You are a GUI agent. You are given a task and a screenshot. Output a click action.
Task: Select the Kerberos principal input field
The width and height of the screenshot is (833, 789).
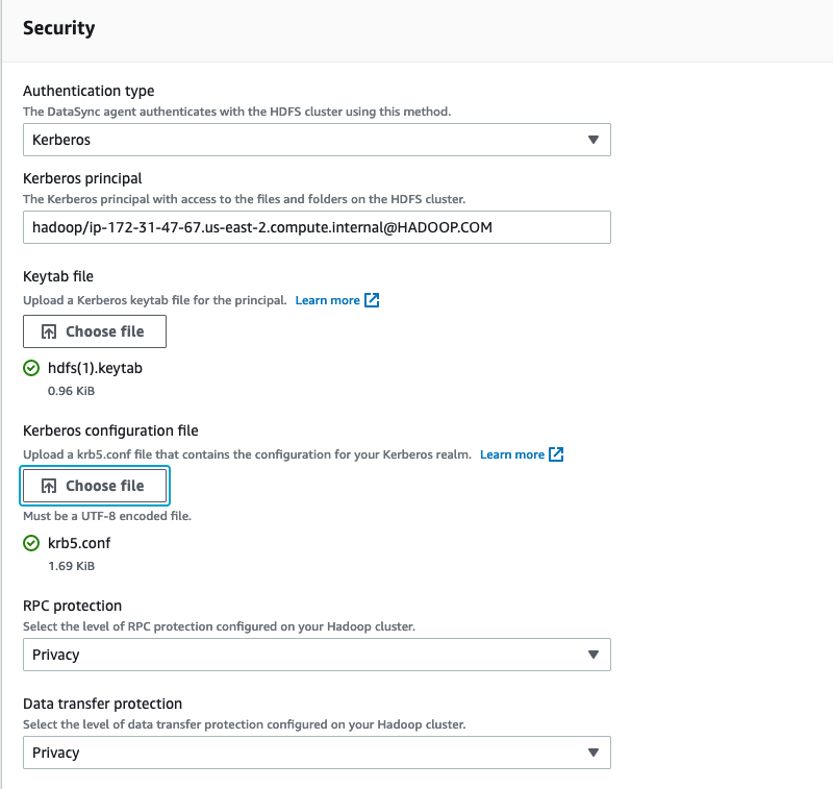pyautogui.click(x=317, y=227)
